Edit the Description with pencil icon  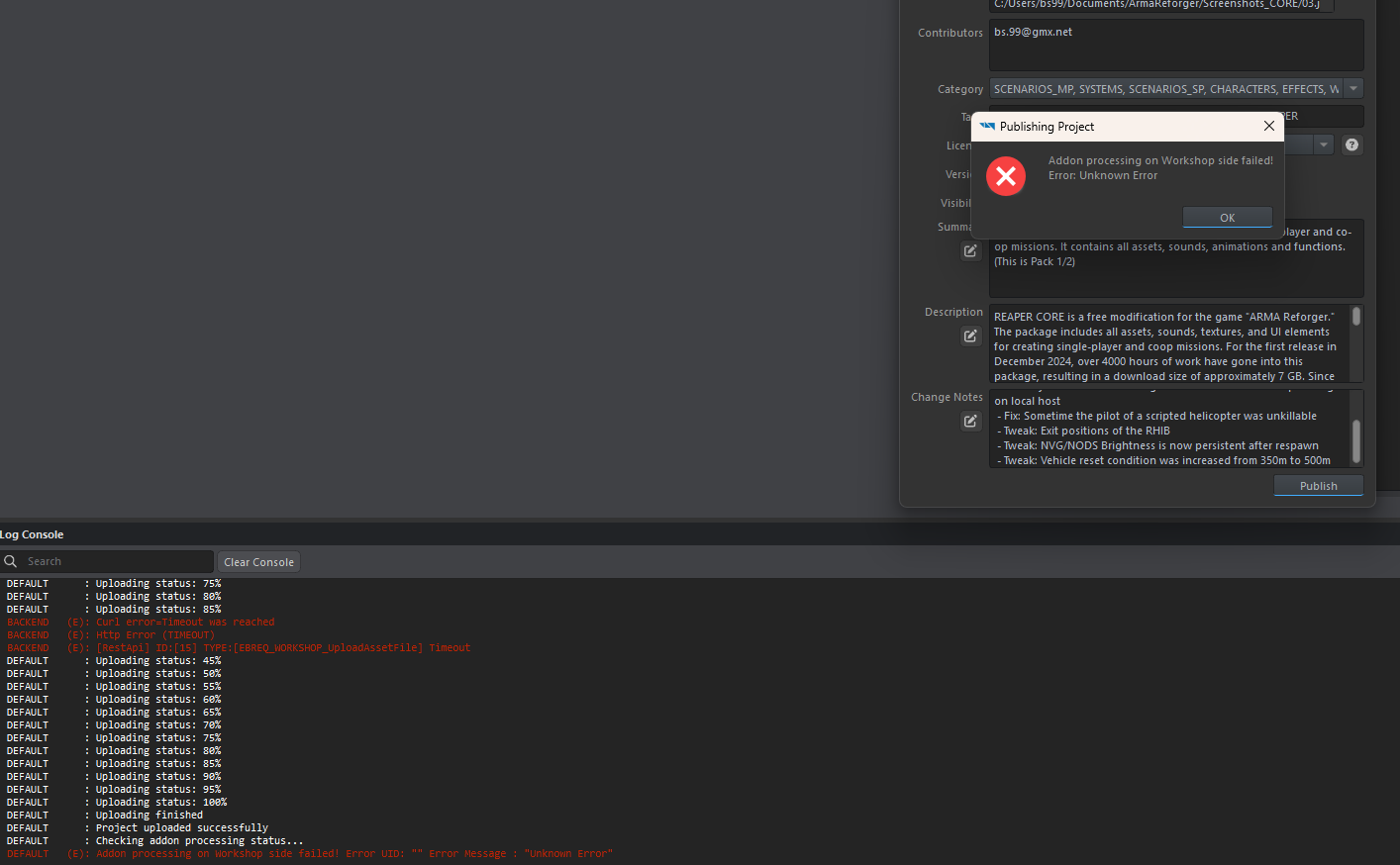970,336
